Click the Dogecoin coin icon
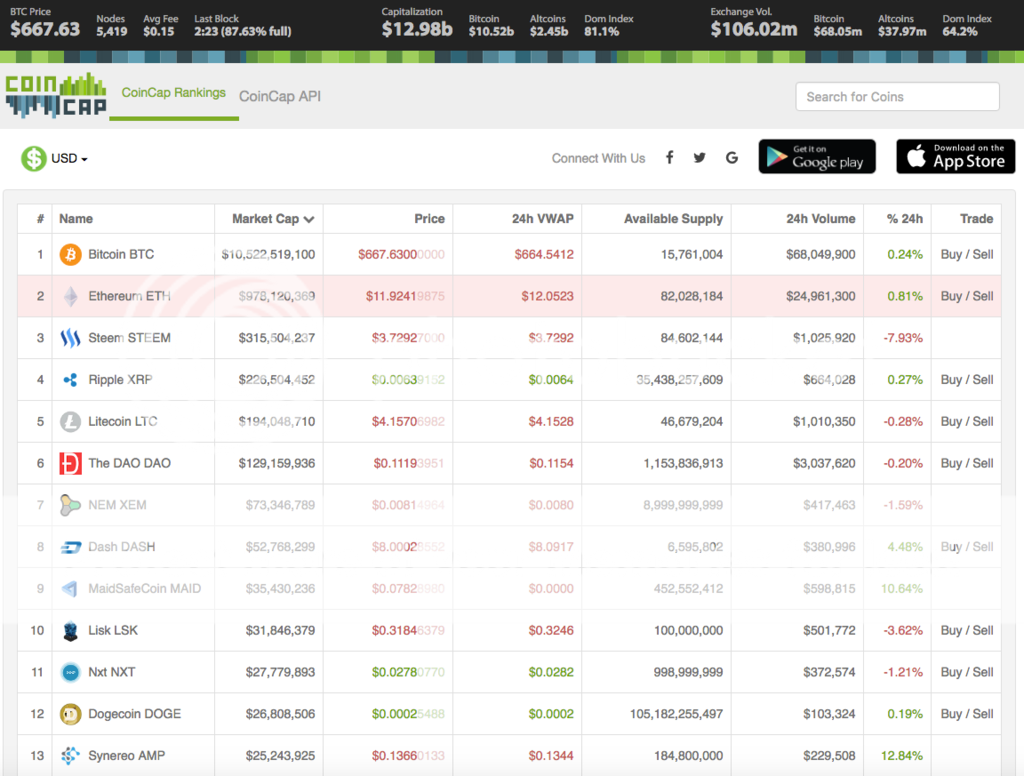The height and width of the screenshot is (776, 1024). coord(70,714)
